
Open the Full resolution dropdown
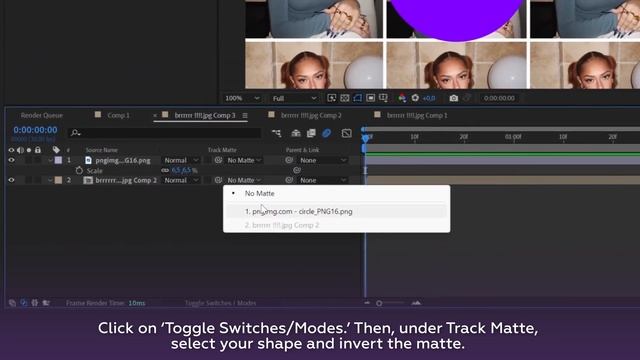[294, 98]
